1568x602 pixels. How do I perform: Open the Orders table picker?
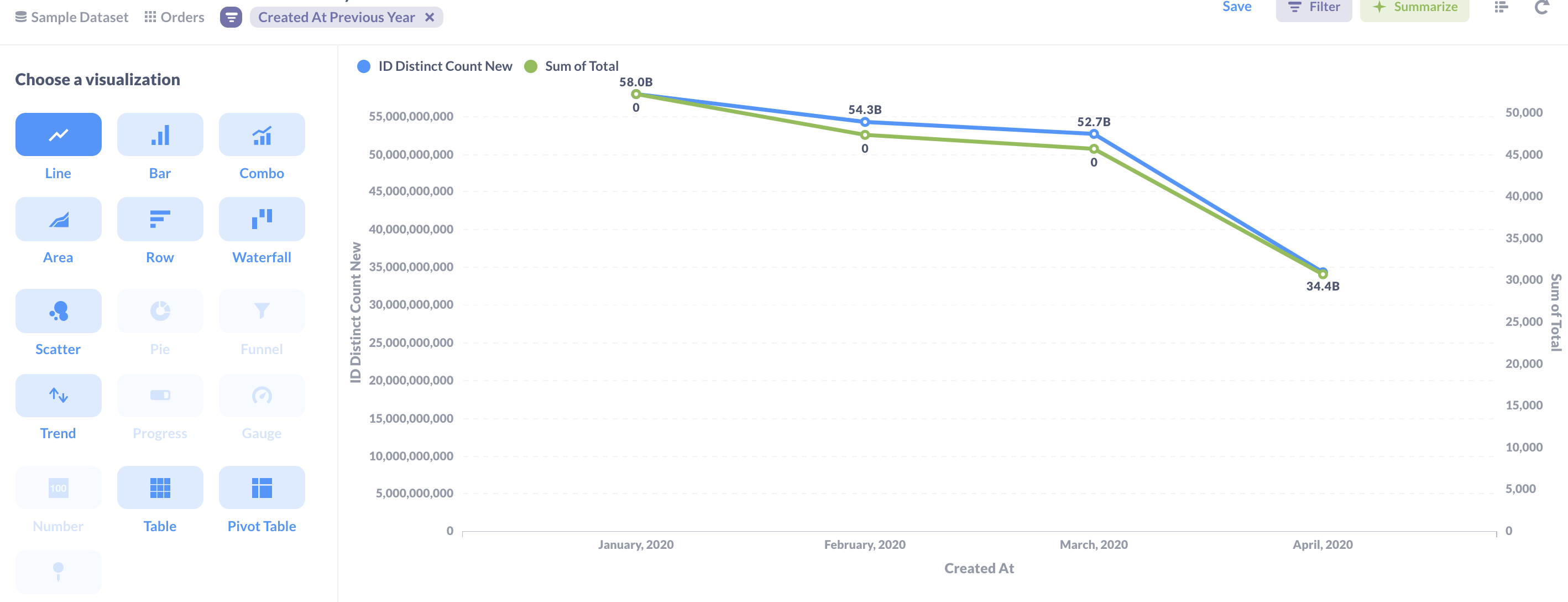pos(175,17)
